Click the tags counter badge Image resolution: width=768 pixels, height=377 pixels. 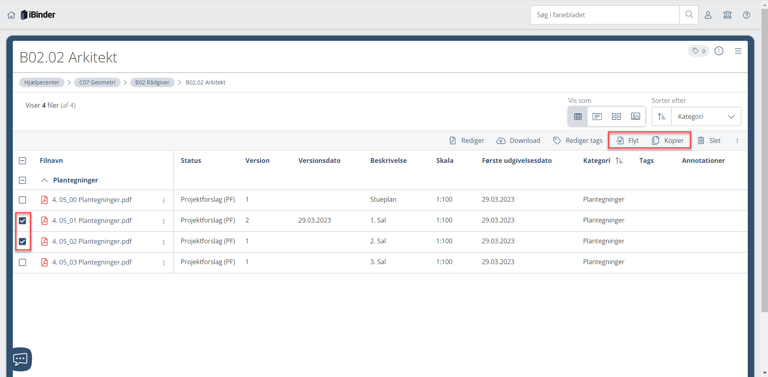click(698, 51)
